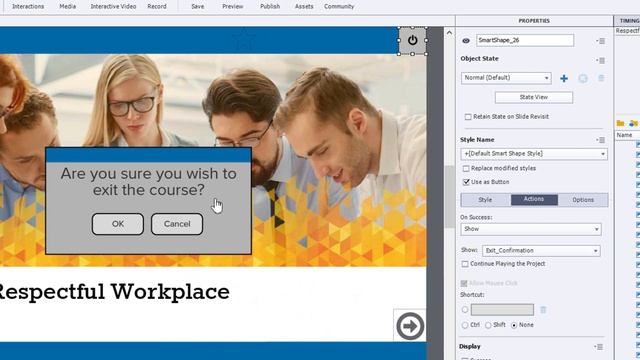Open Style Name section options menu
This screenshot has height=360, width=640.
point(600,140)
